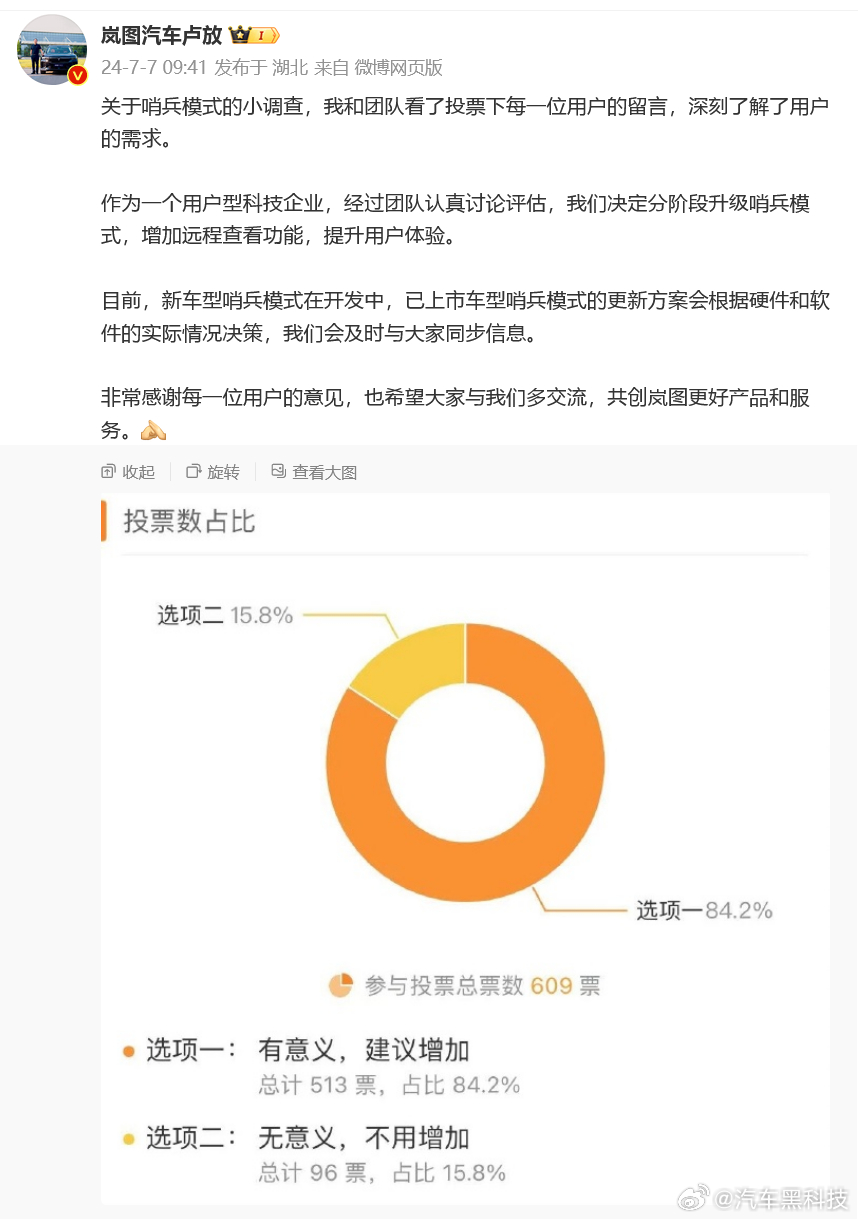Select the orange dot beside 选项一 legend

(127, 1051)
